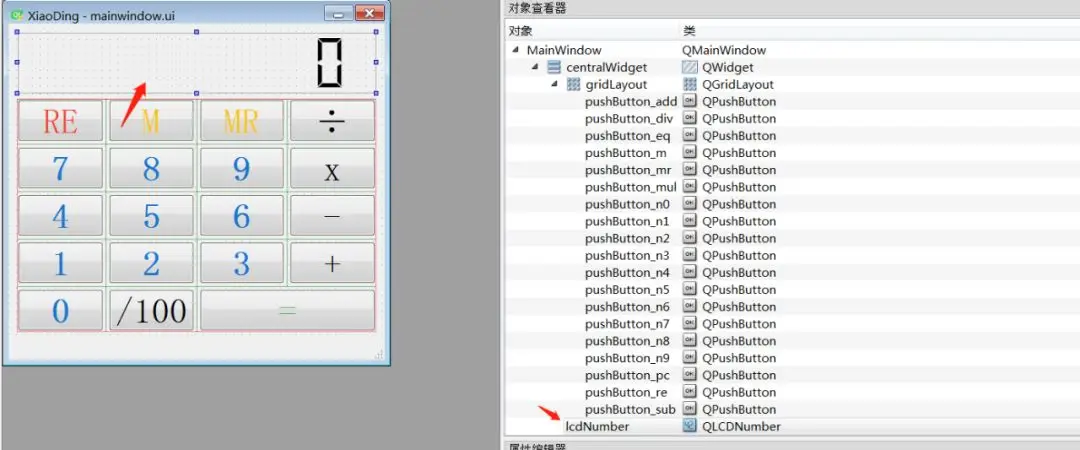The height and width of the screenshot is (450, 1080).
Task: Click the Qt icon in mainwindow.ui title
Action: click(17, 14)
